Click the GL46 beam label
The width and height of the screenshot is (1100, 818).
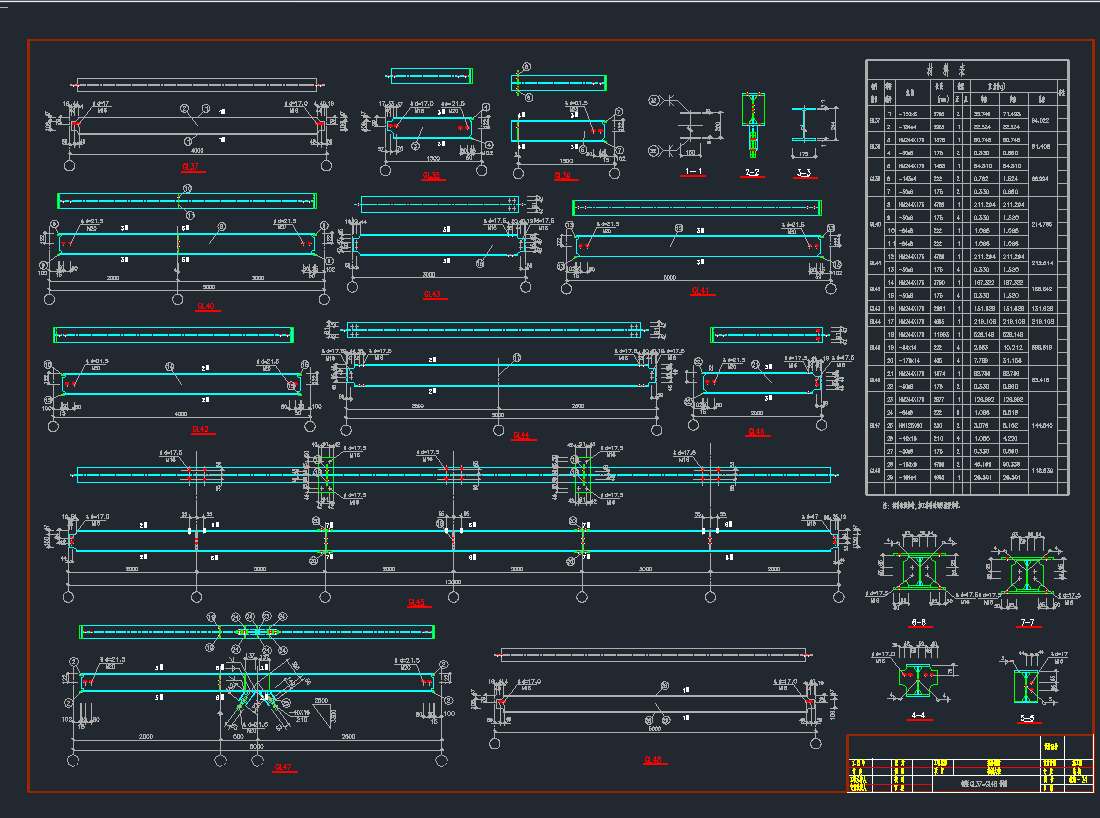click(757, 432)
